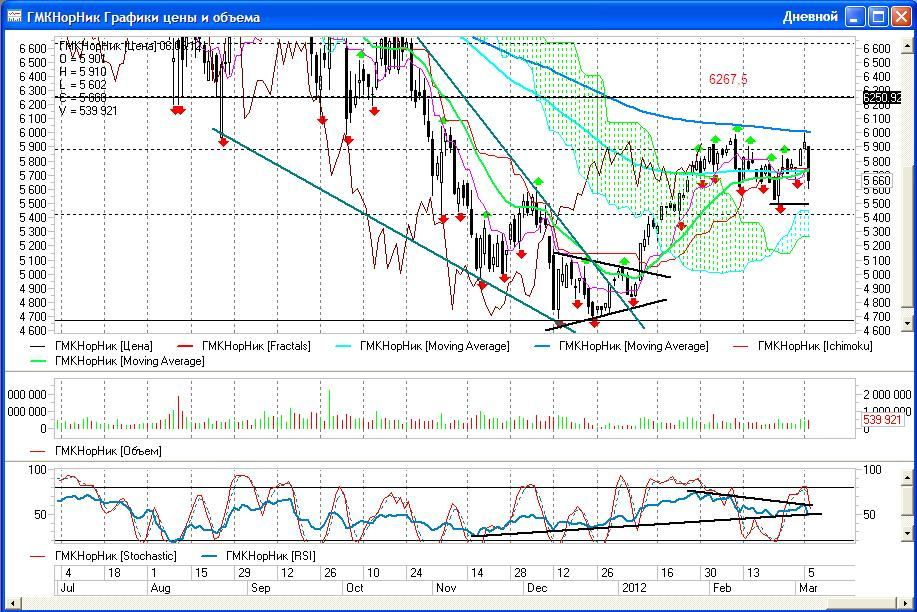Click the O = 5 901 open price value
The height and width of the screenshot is (612, 917).
(x=82, y=59)
